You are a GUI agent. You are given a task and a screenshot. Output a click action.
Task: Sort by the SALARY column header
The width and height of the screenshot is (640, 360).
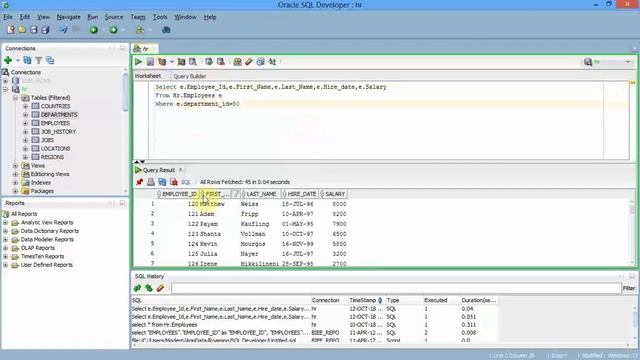[x=333, y=194]
